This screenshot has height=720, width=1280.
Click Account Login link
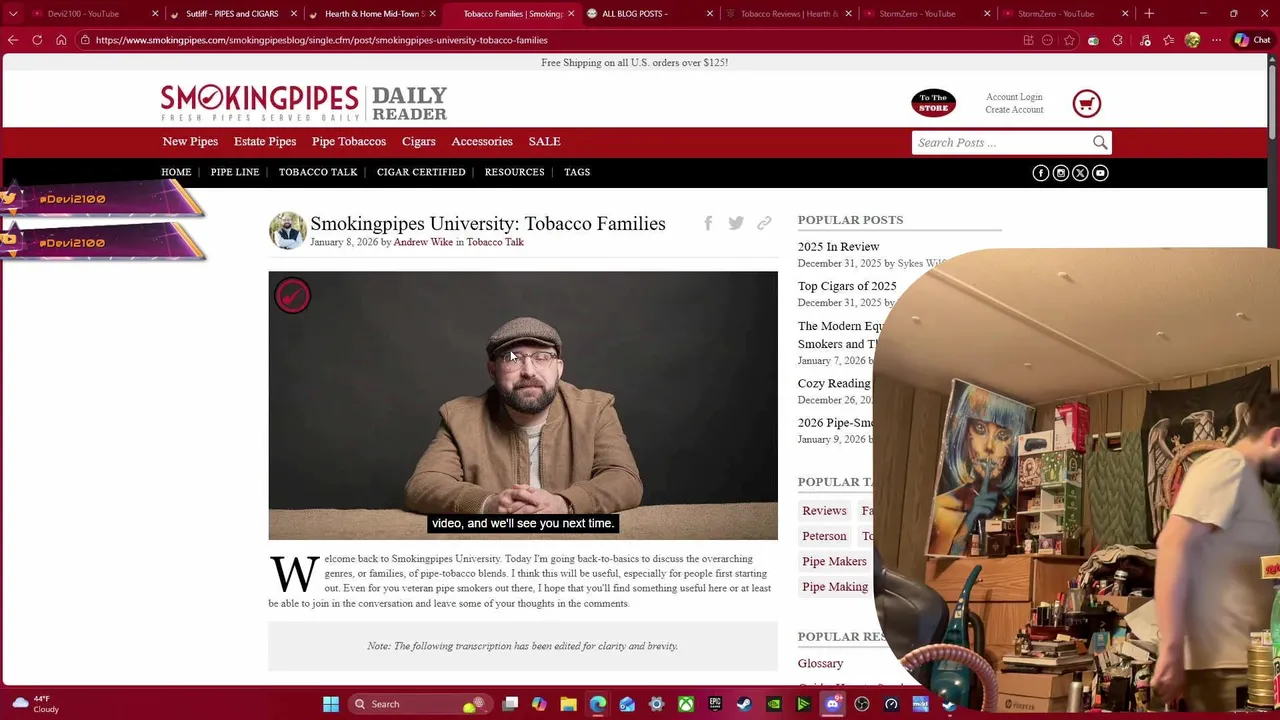coord(1014,97)
